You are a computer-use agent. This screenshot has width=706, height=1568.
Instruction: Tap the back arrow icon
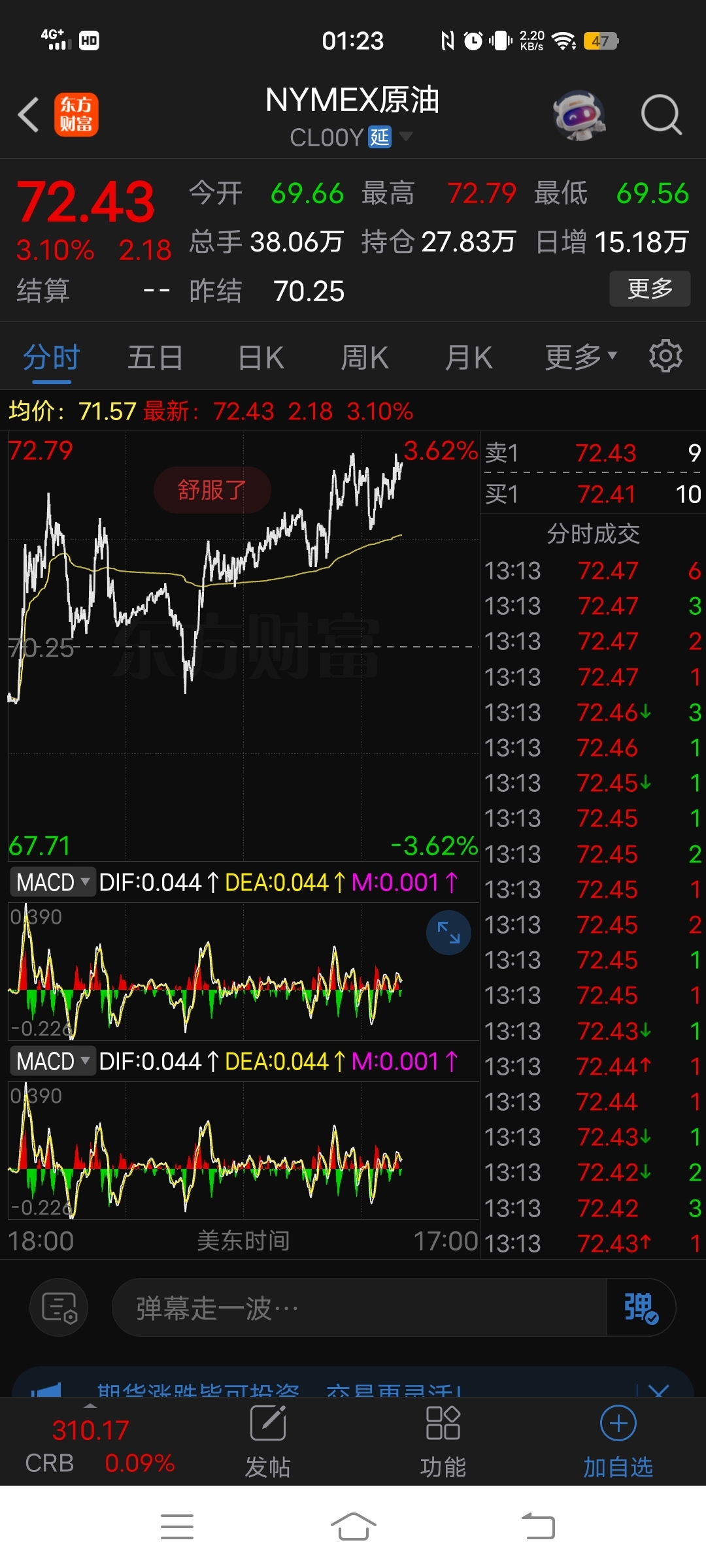29,115
